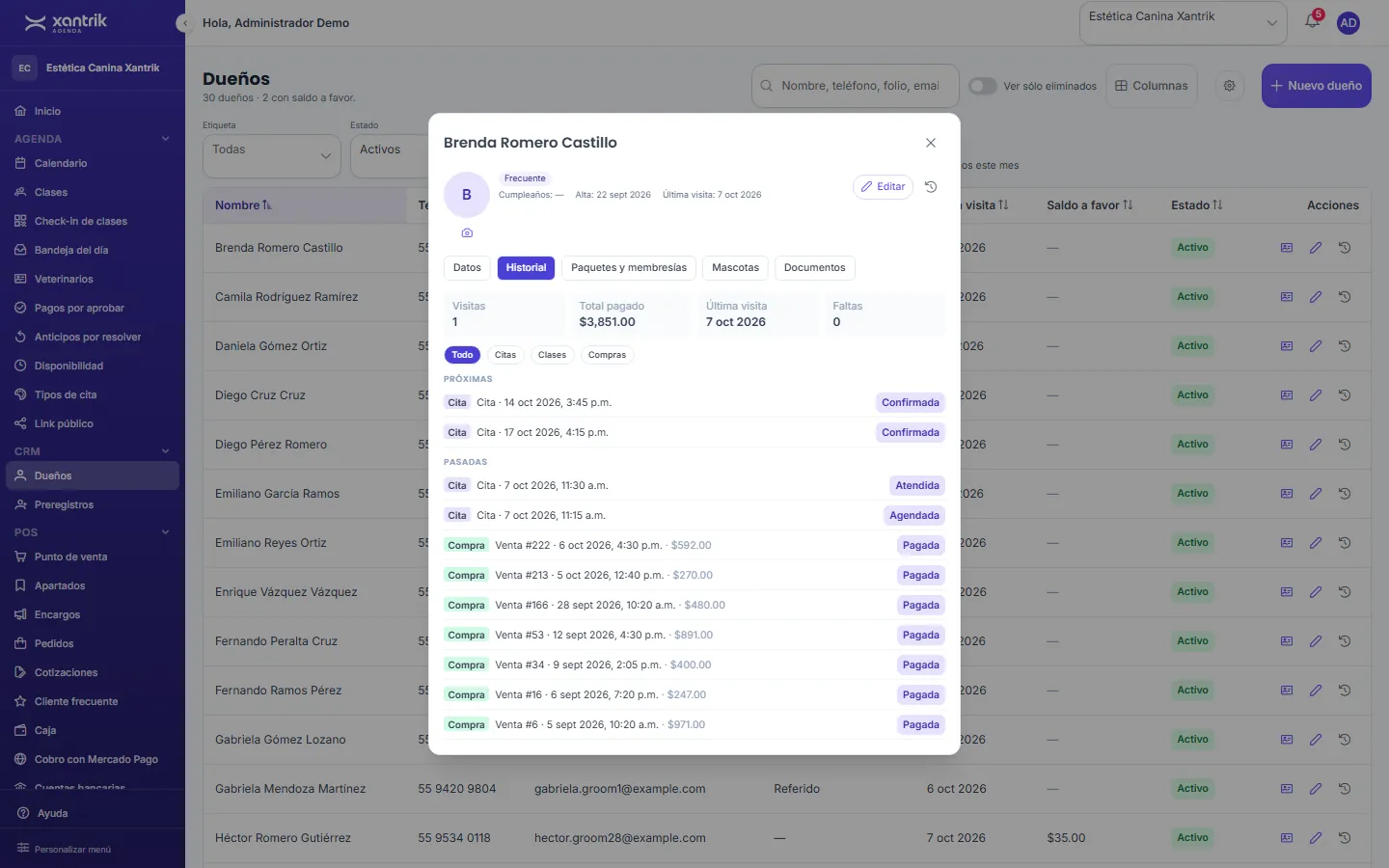Image resolution: width=1389 pixels, height=868 pixels.
Task: Select the Todo filter chip
Action: (462, 355)
